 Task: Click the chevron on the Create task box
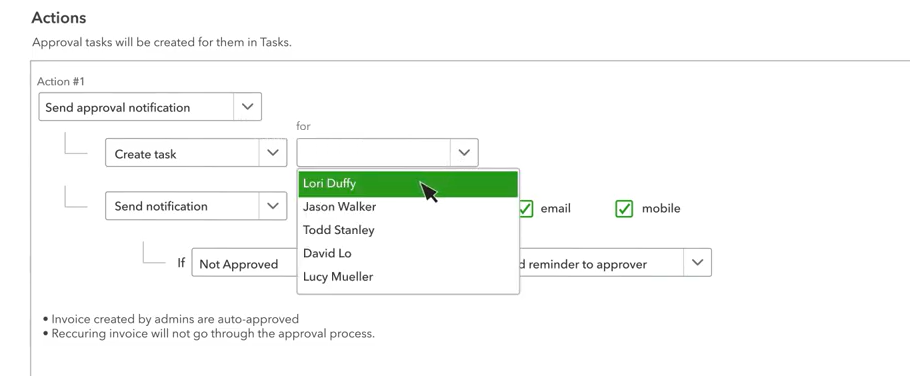click(272, 153)
